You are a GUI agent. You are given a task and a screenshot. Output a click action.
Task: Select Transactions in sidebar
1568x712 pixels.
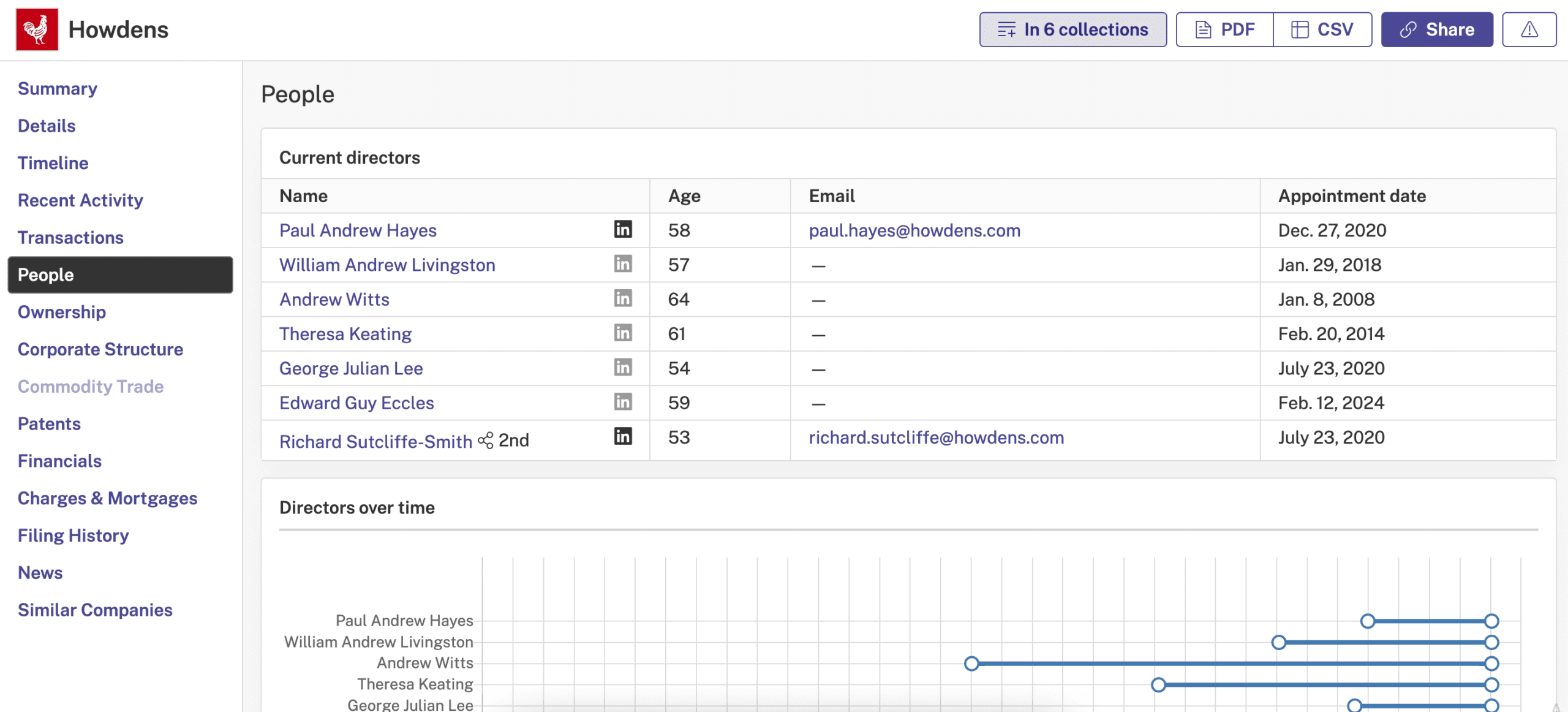pyautogui.click(x=70, y=238)
